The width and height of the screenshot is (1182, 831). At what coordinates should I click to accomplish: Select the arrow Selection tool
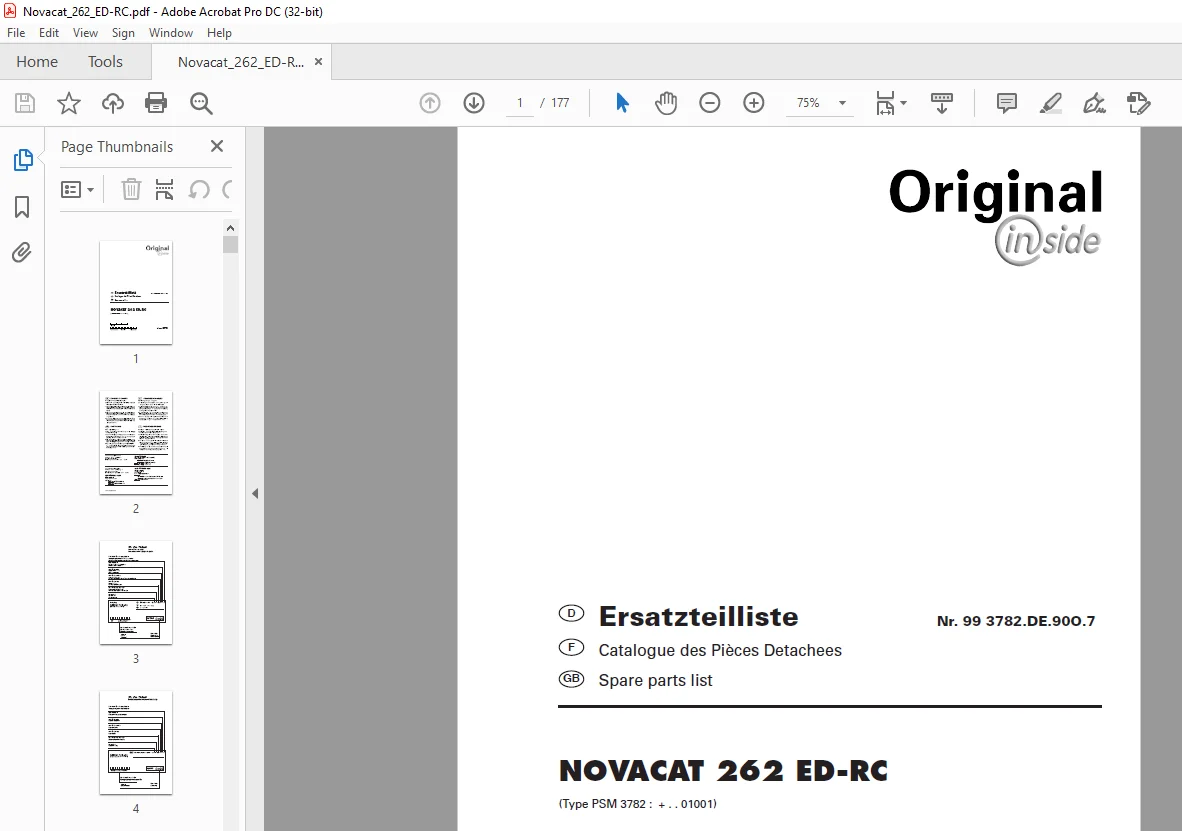pos(622,103)
